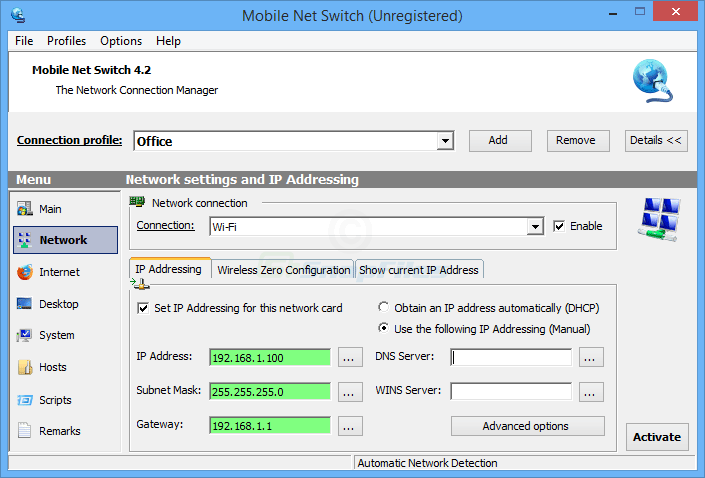Open the Profiles menu

click(x=67, y=41)
